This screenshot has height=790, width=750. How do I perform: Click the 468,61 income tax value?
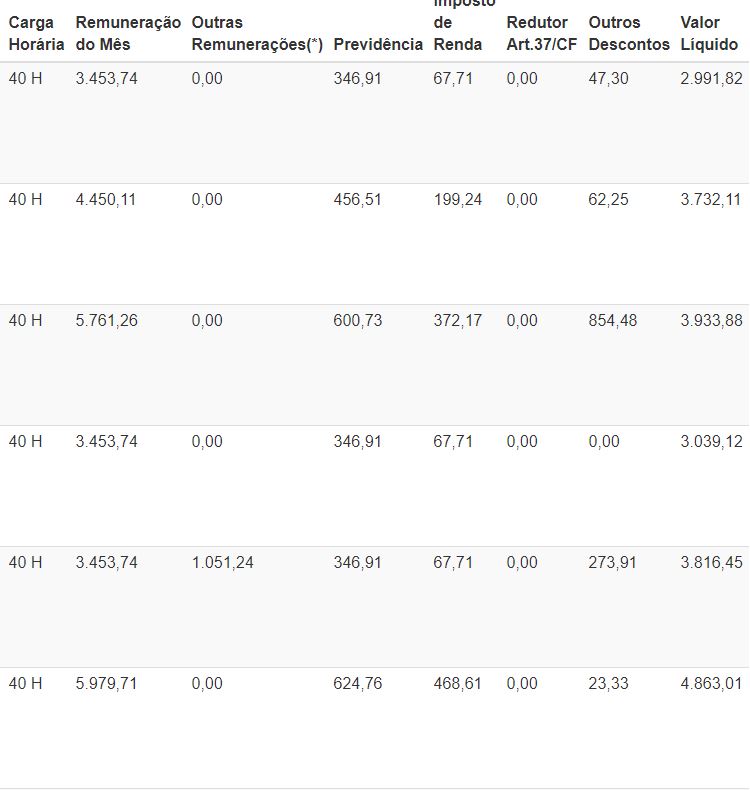pos(457,684)
